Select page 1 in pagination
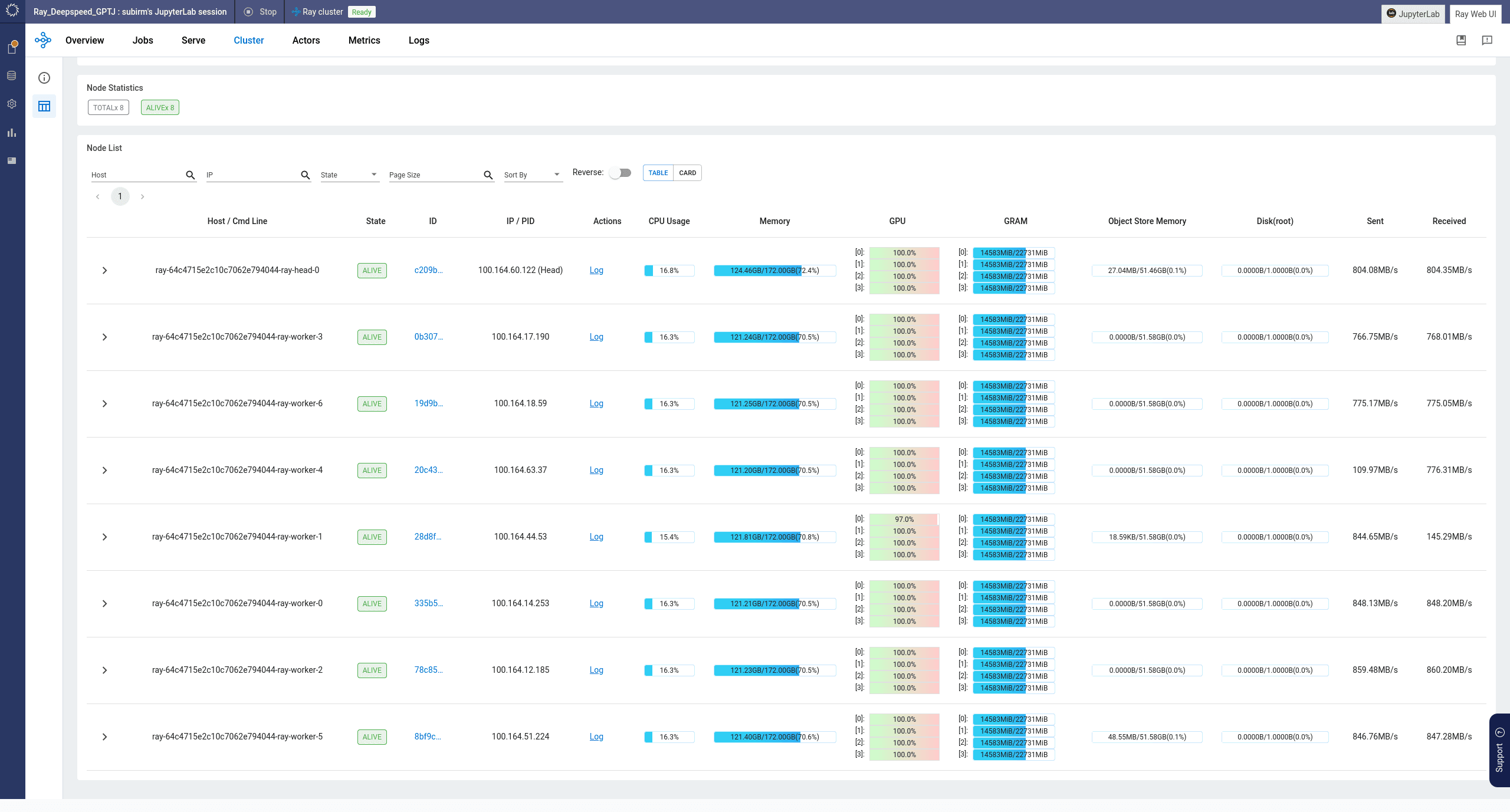 coord(120,196)
